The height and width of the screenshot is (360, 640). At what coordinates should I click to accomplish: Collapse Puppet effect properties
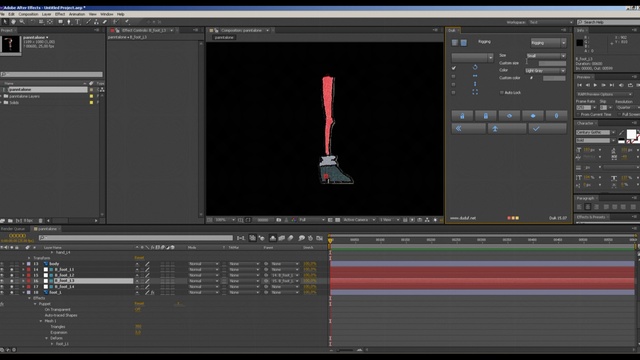[x=35, y=304]
